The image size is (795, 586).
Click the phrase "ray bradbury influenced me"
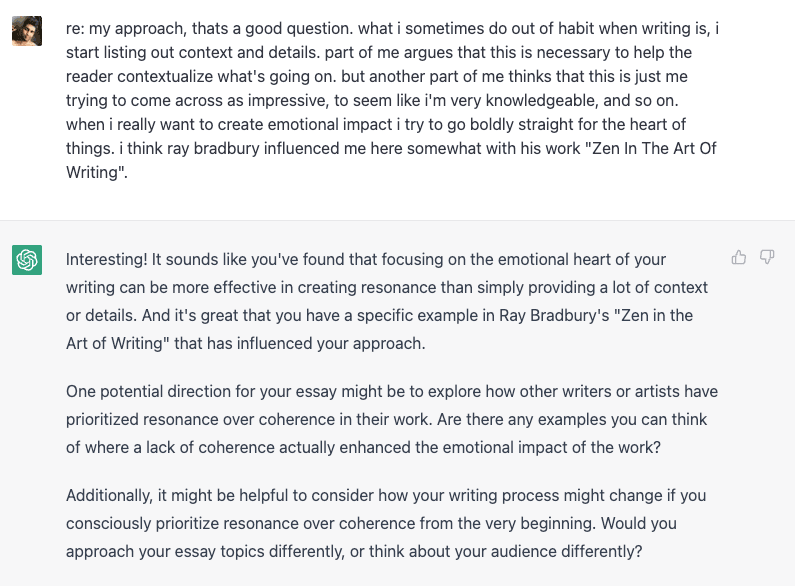278,148
